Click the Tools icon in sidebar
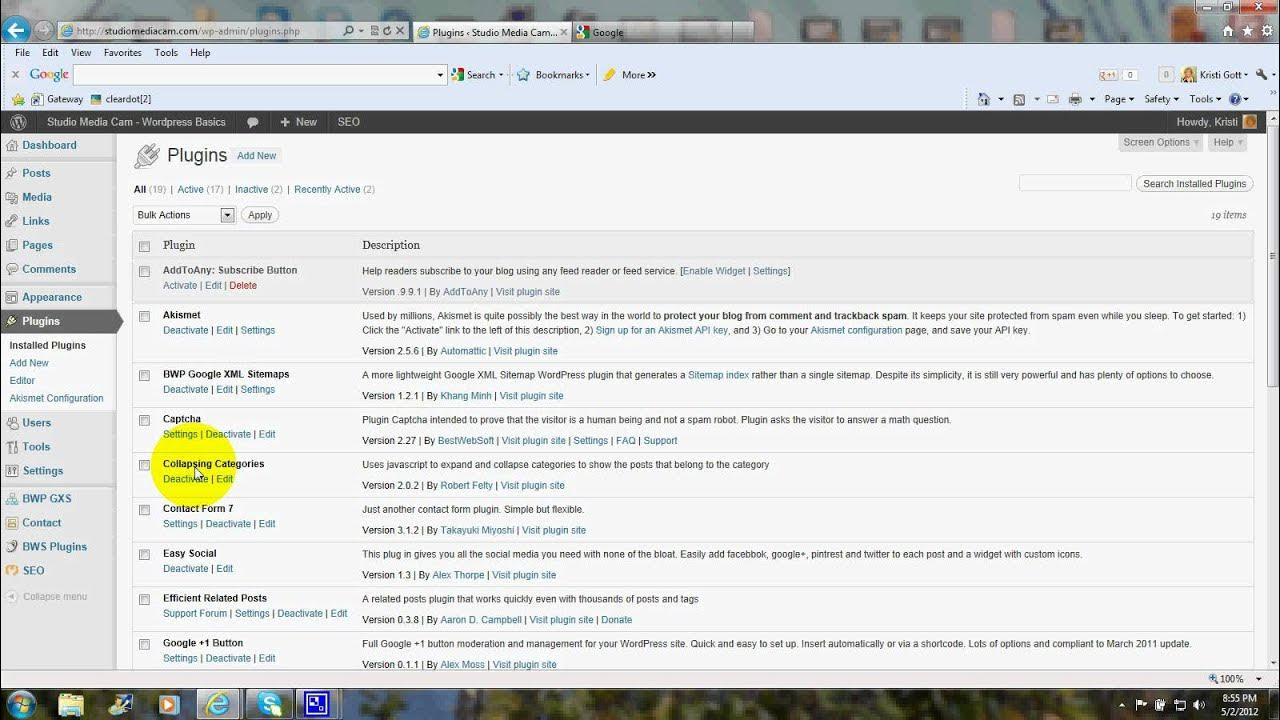1280x720 pixels. pyautogui.click(x=12, y=447)
